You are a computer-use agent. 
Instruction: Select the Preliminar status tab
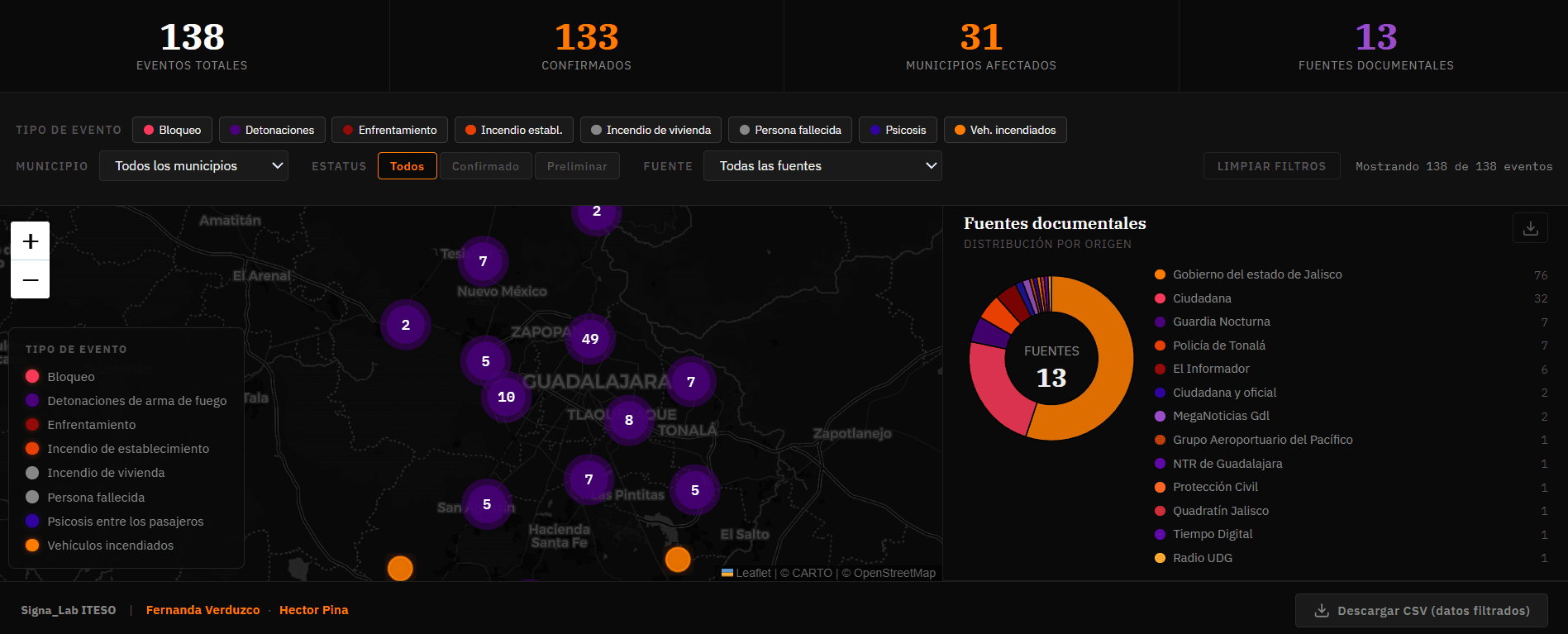[577, 166]
